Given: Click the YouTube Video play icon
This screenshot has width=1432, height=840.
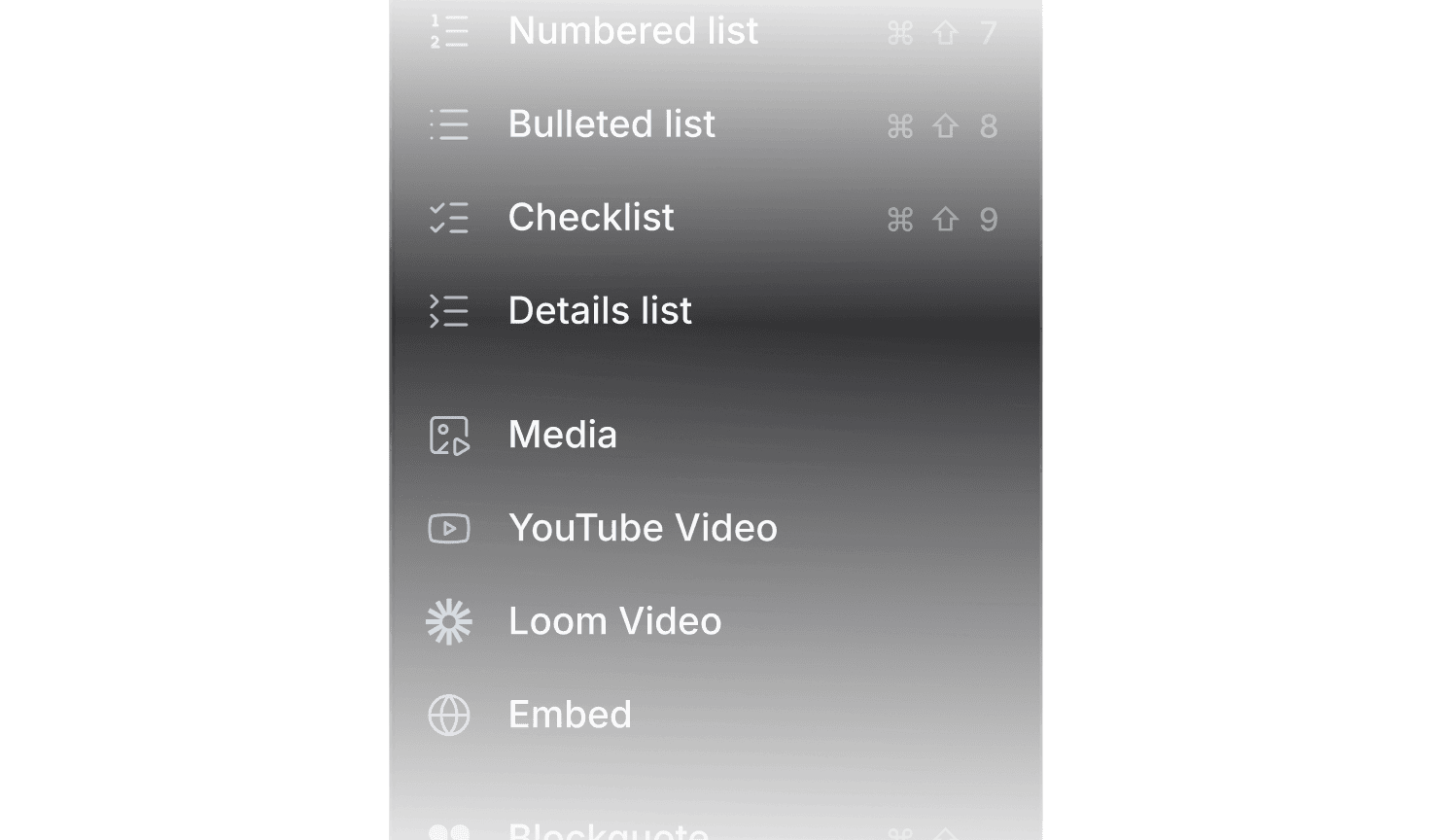Looking at the screenshot, I should [x=448, y=528].
